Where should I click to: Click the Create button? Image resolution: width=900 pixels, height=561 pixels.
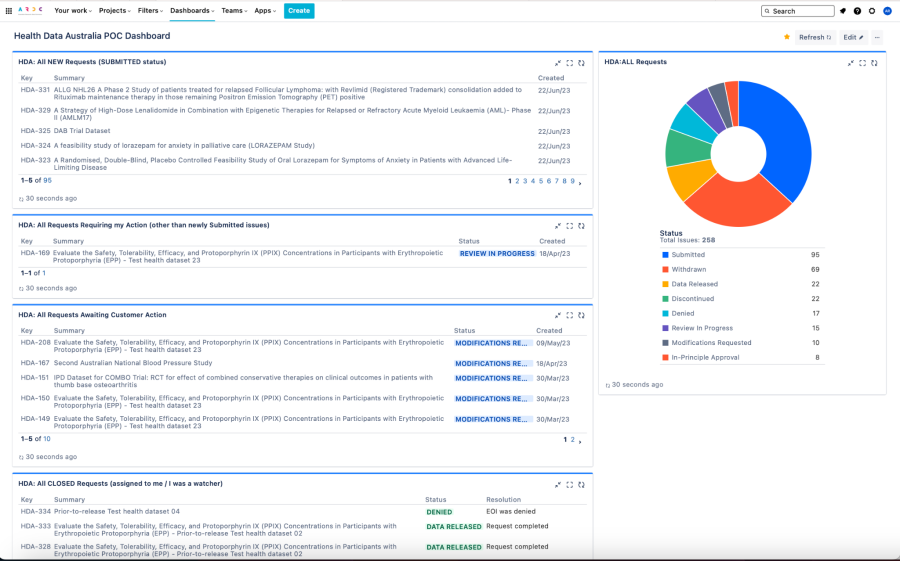coord(298,11)
